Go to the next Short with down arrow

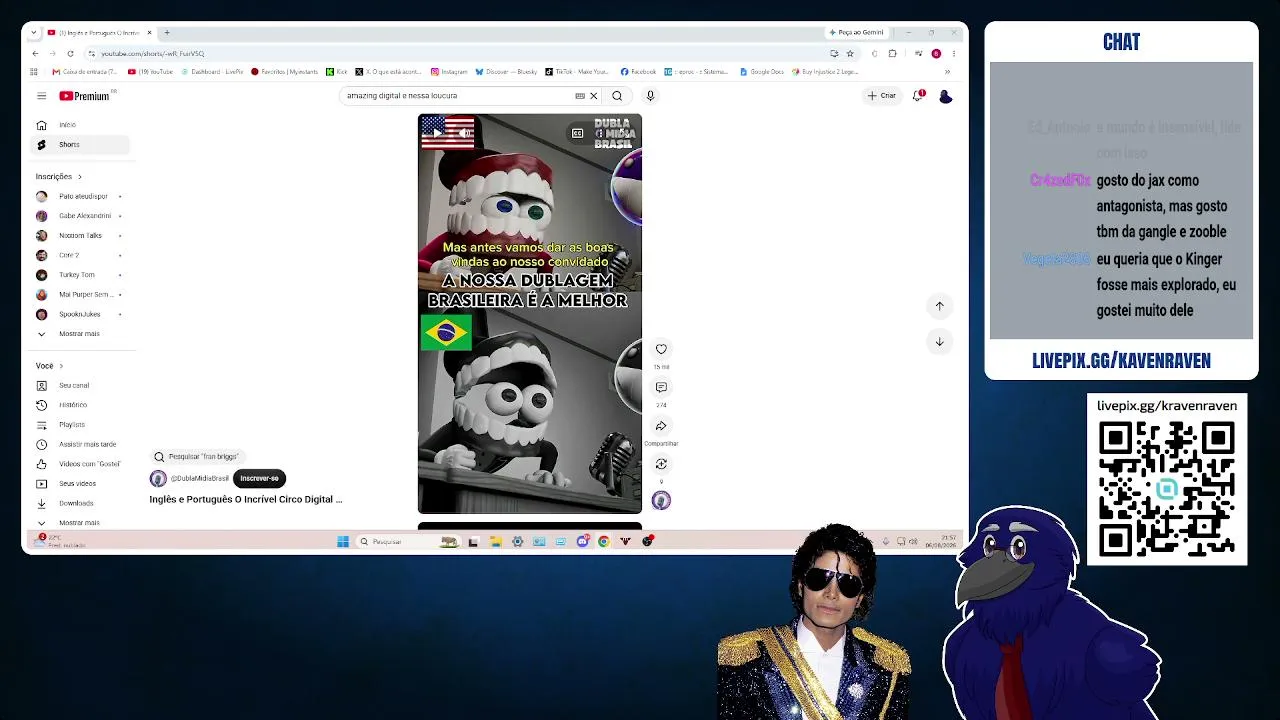click(x=939, y=342)
